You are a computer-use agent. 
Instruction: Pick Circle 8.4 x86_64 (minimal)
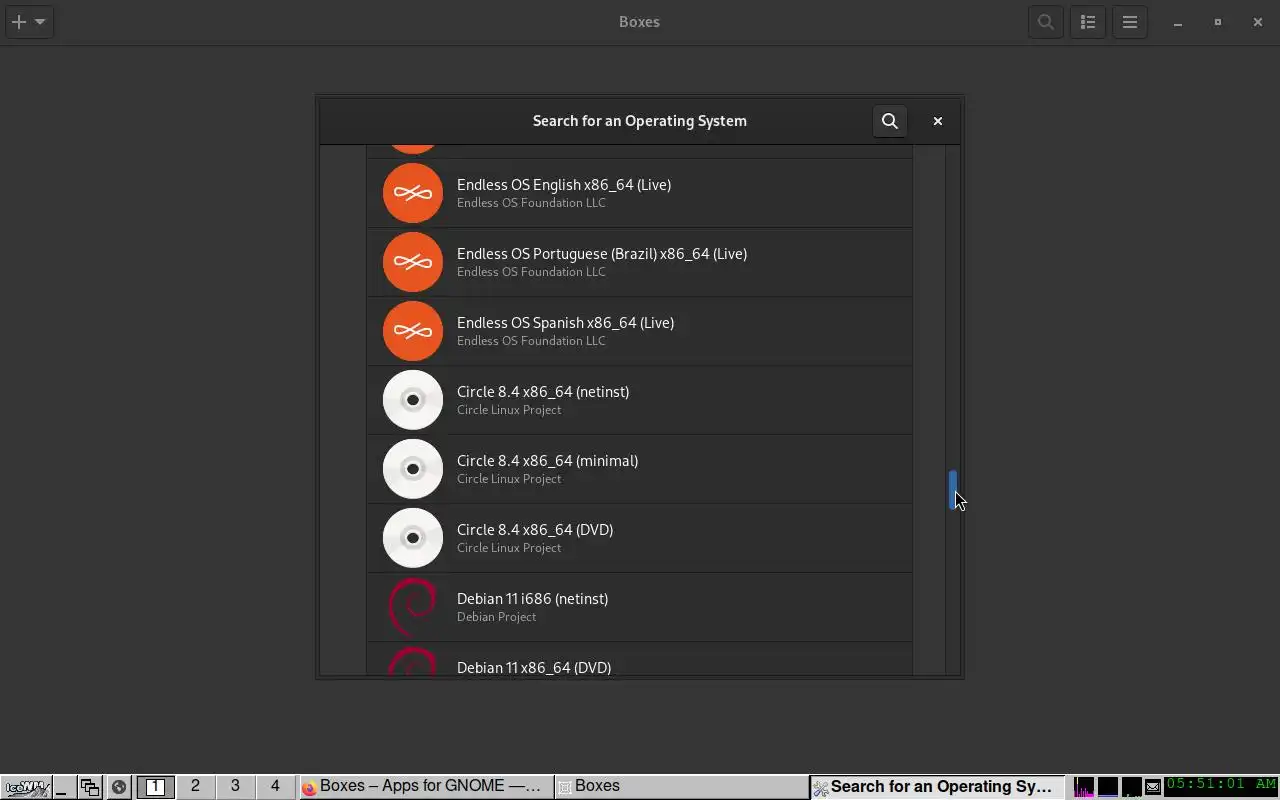pyautogui.click(x=640, y=469)
